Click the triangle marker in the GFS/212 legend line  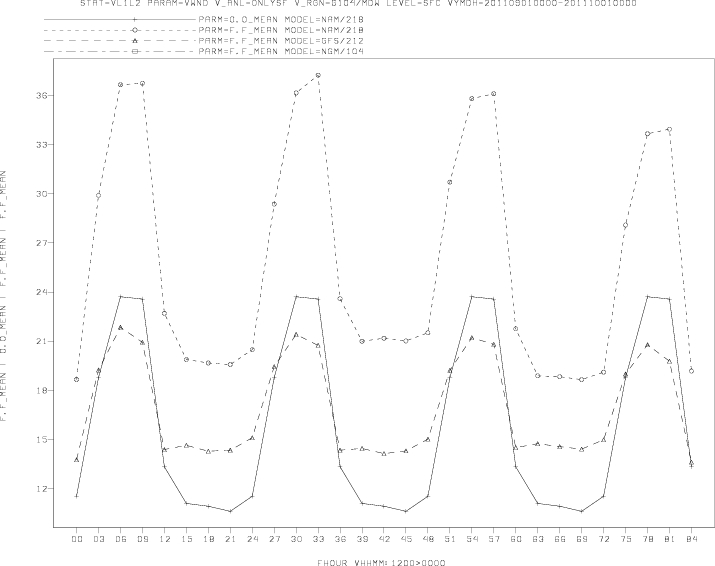pos(134,41)
